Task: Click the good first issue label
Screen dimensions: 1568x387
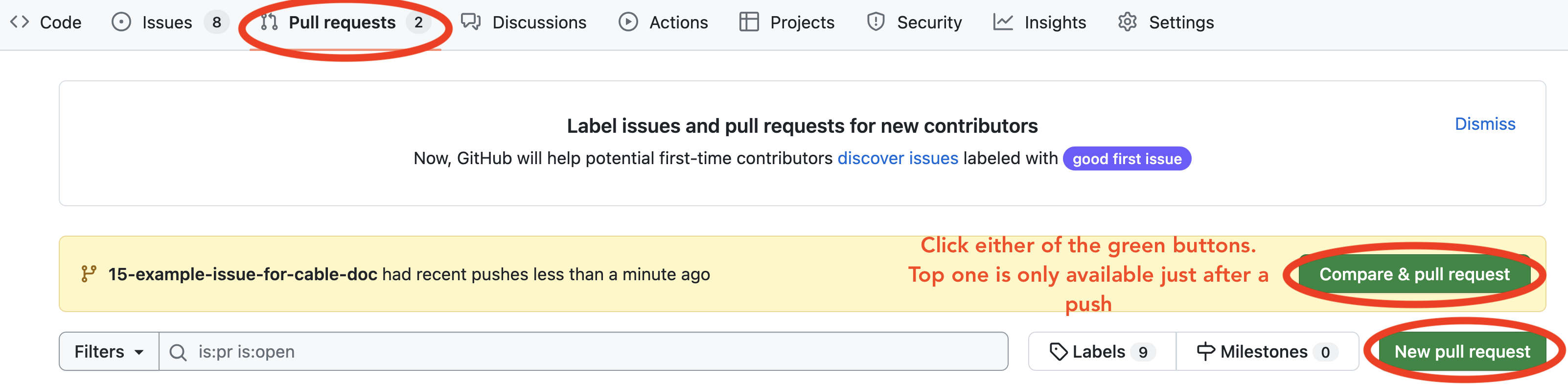Action: click(1127, 159)
